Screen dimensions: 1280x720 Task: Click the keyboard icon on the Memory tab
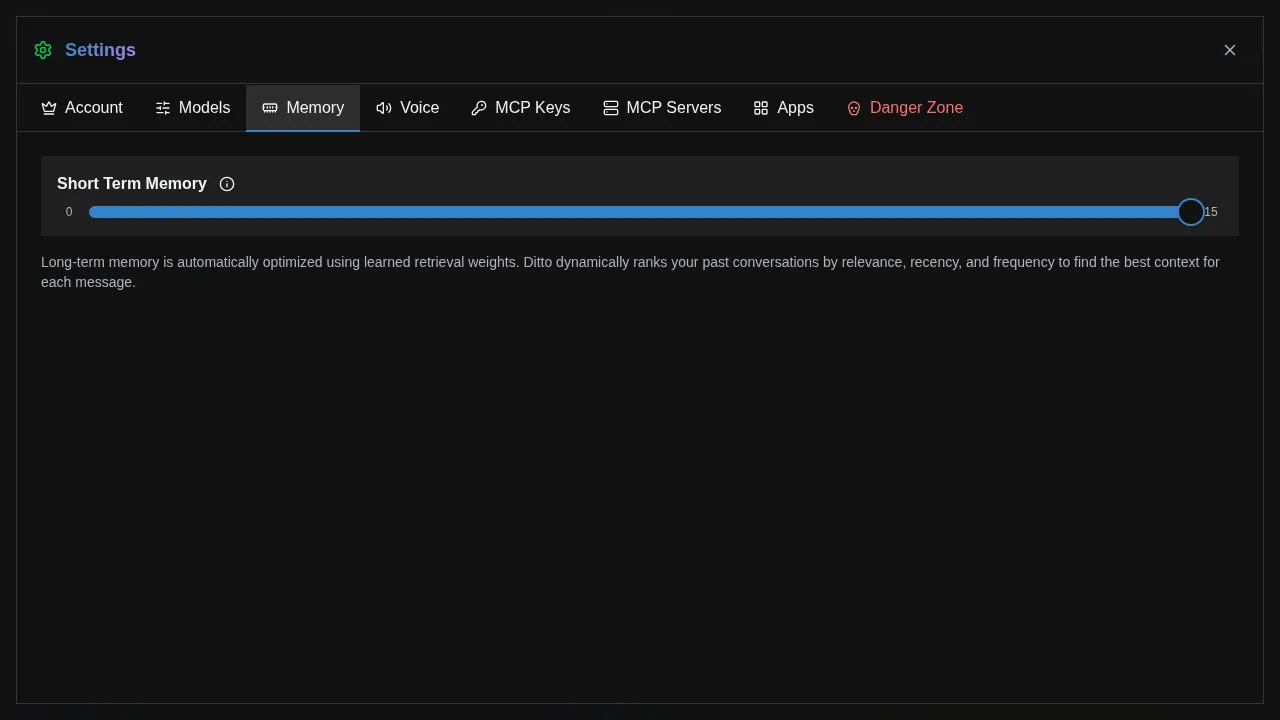pos(269,107)
